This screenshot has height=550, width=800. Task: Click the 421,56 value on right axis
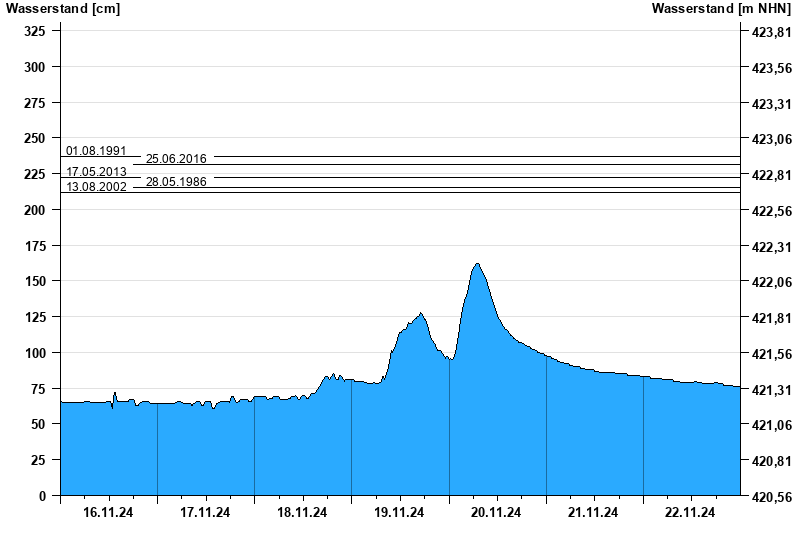pyautogui.click(x=772, y=354)
